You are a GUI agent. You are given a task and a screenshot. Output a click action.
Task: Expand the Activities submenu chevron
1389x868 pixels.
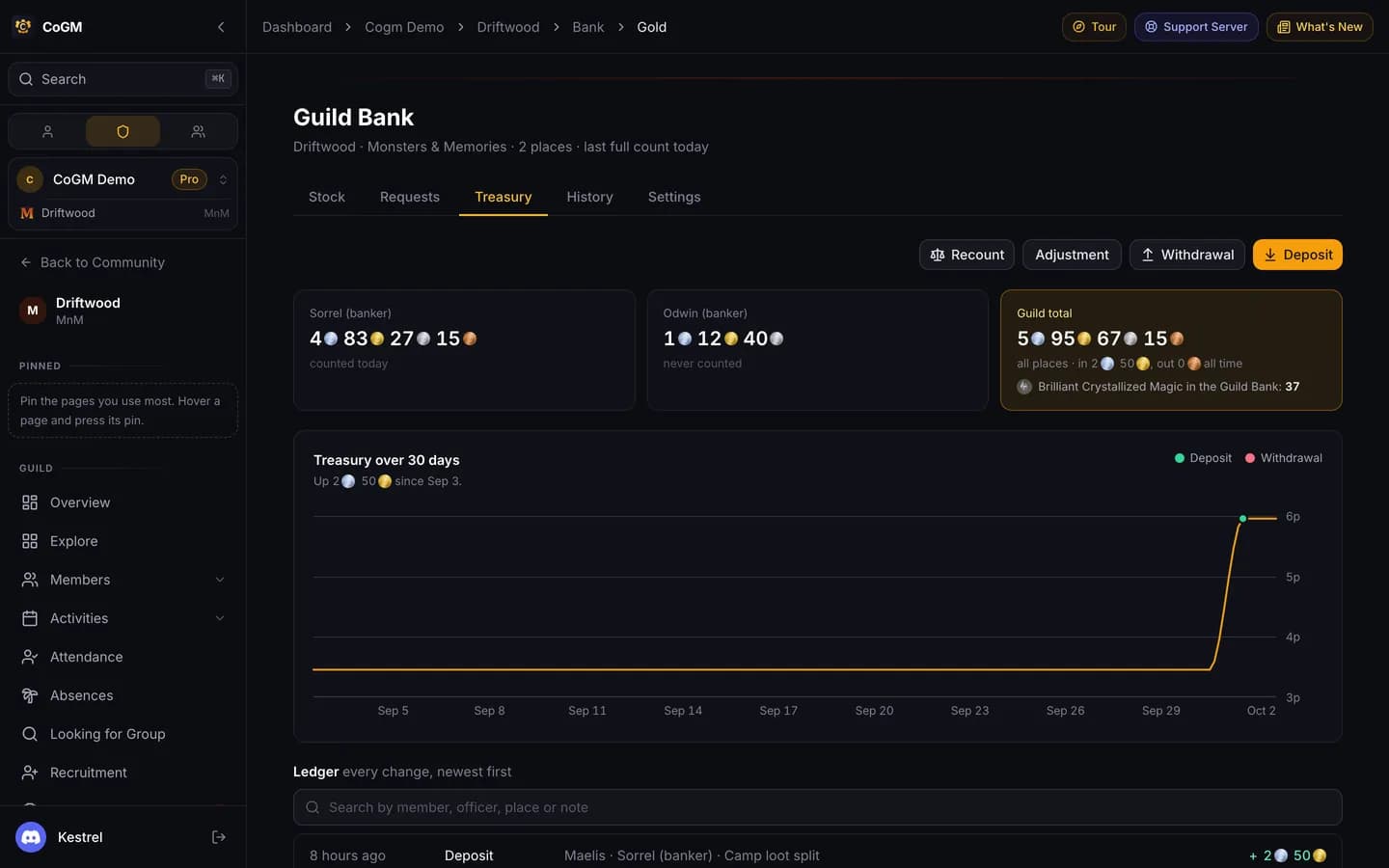[220, 618]
